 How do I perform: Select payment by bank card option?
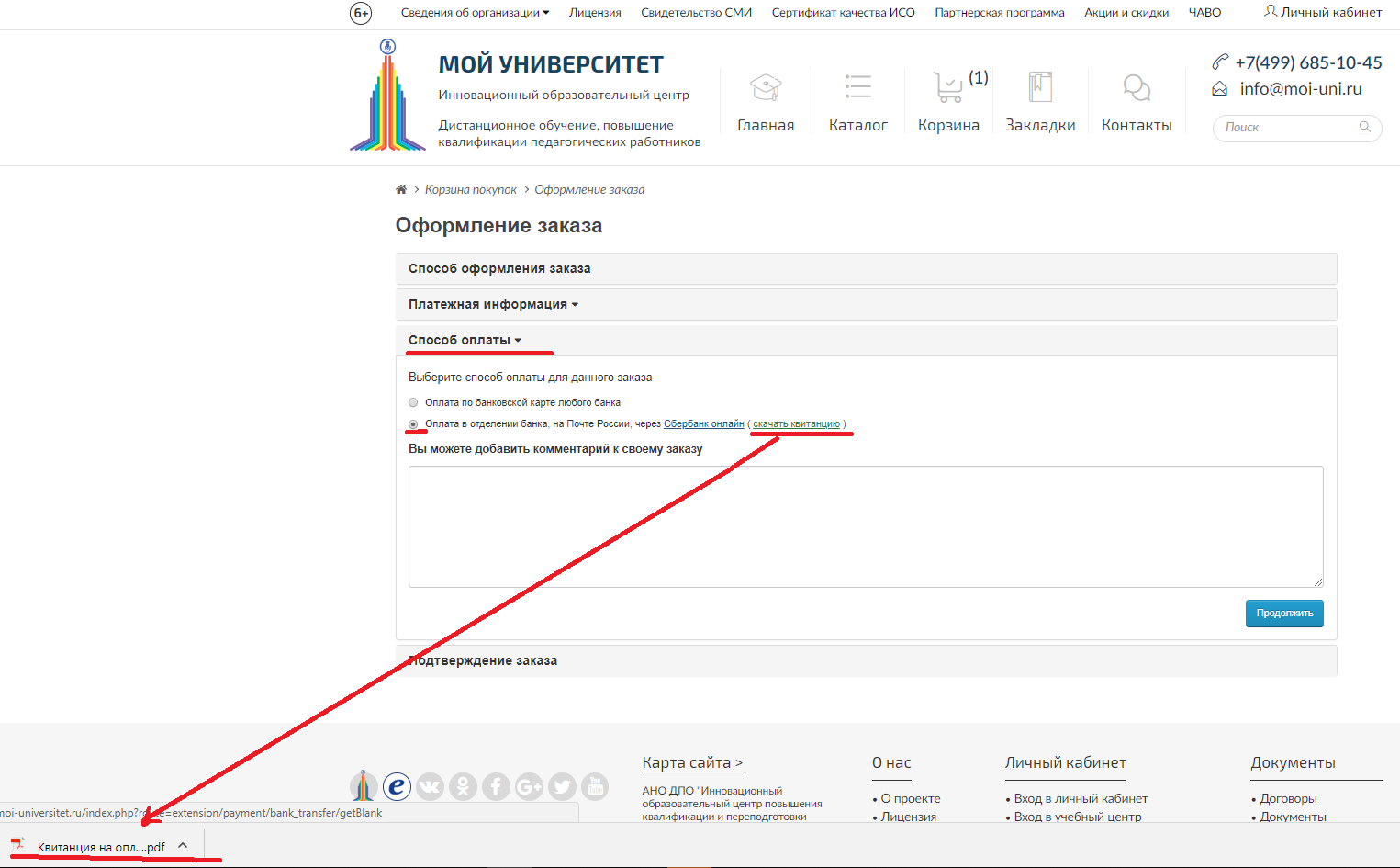point(413,402)
